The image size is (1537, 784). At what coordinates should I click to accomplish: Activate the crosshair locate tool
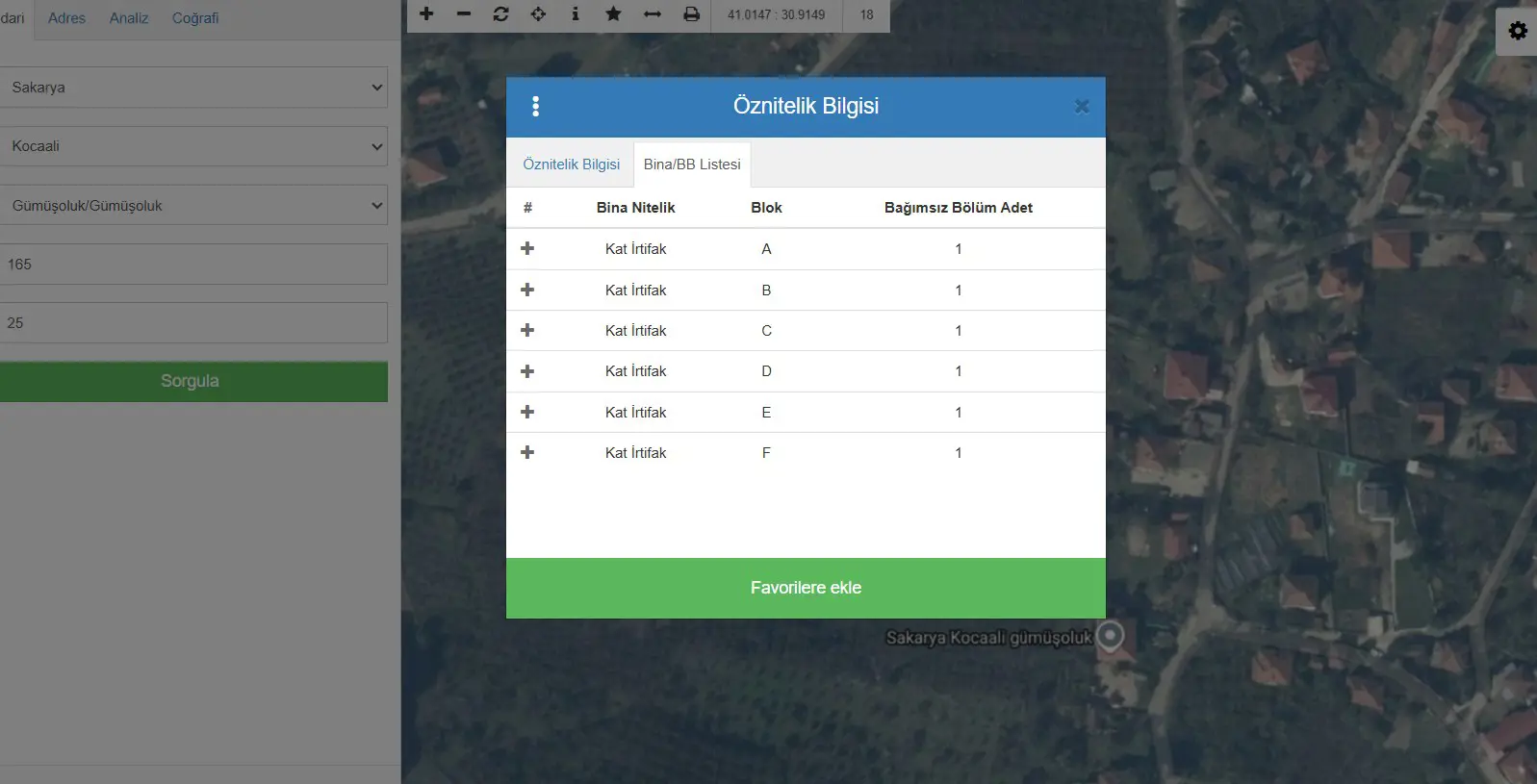coord(538,14)
